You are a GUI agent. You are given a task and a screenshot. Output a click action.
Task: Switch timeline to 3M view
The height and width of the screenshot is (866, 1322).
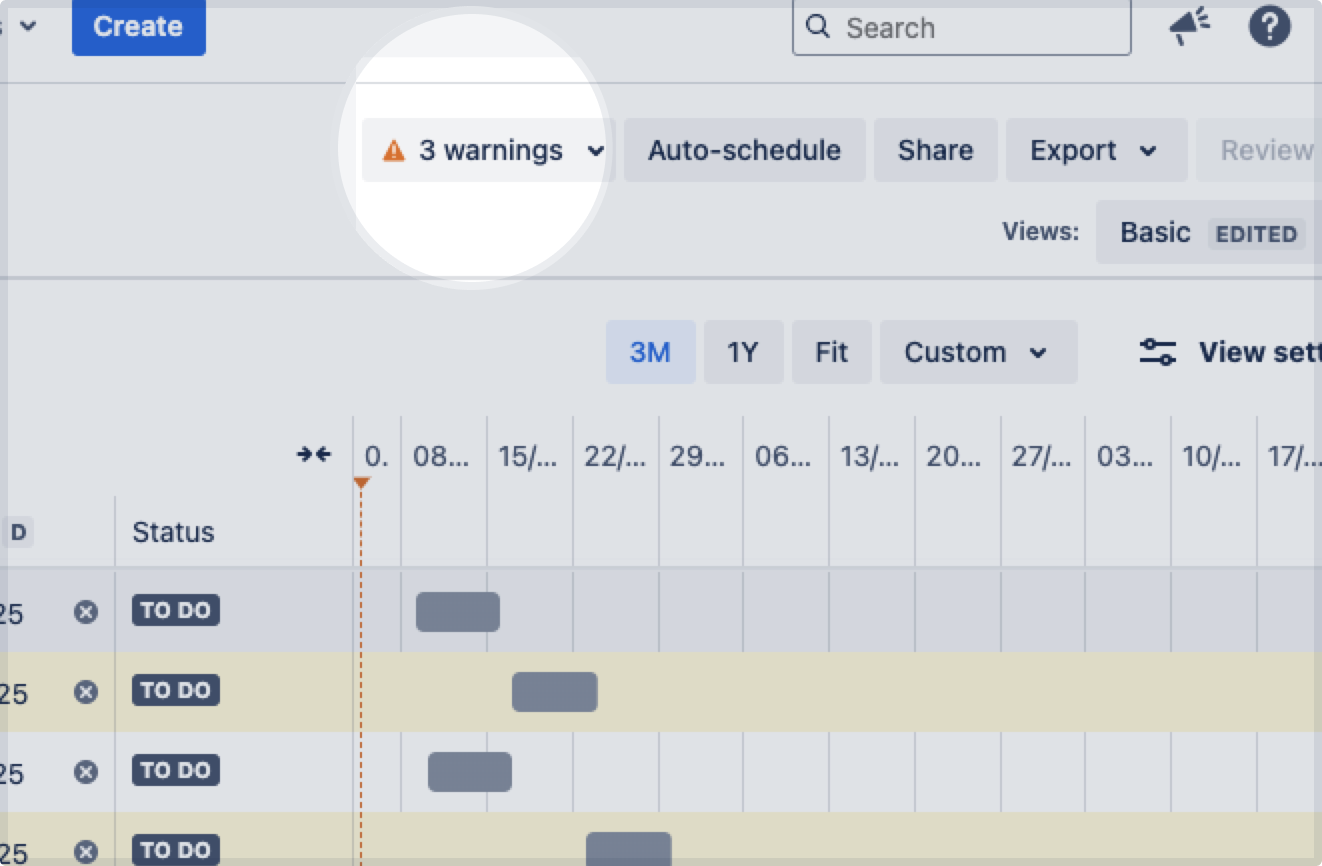[x=650, y=352]
